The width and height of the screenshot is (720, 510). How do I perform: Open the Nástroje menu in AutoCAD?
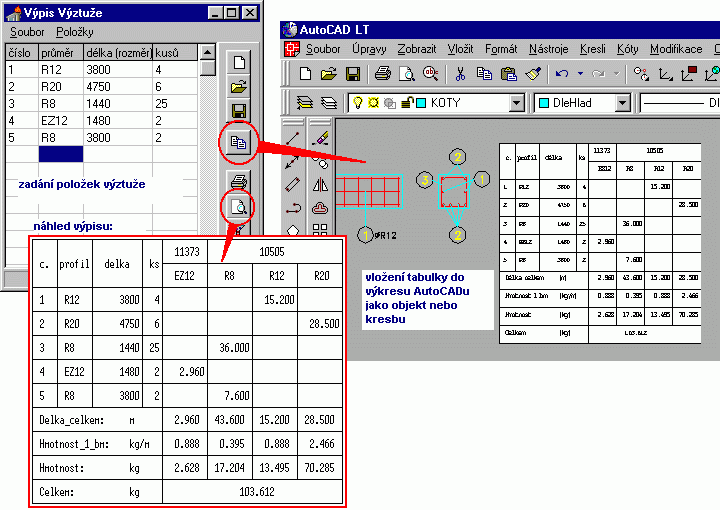click(x=549, y=49)
